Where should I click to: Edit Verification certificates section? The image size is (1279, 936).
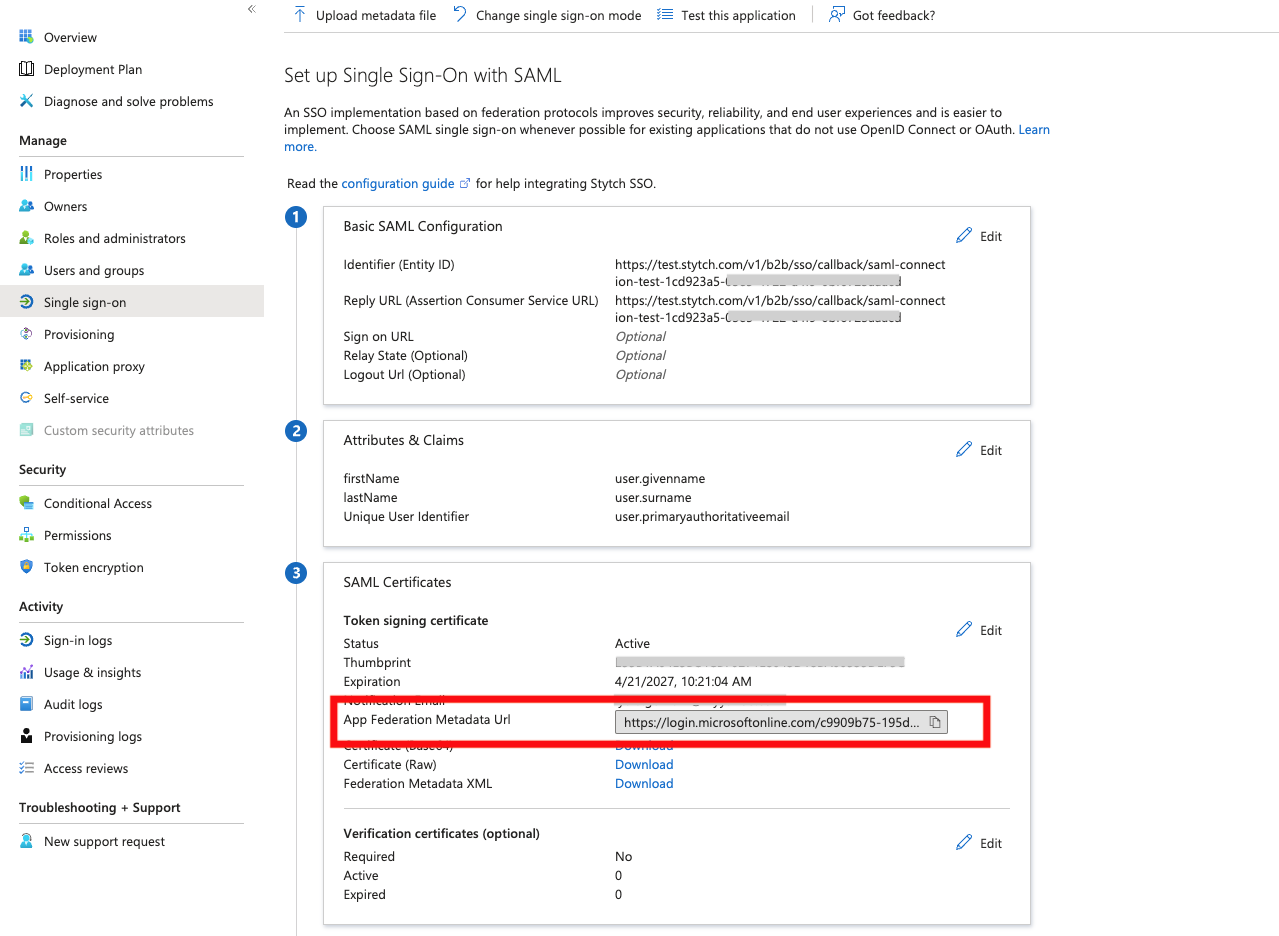pyautogui.click(x=979, y=843)
